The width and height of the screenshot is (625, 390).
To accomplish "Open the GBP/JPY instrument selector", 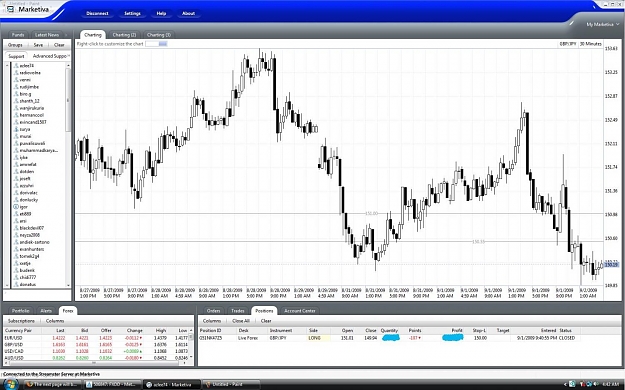I will pyautogui.click(x=568, y=44).
